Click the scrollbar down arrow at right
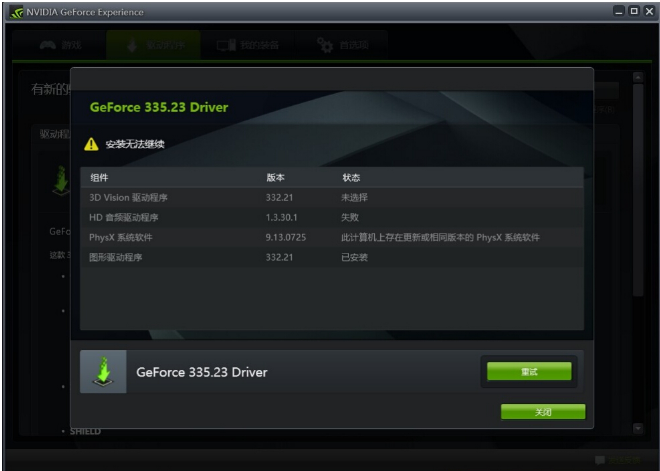The width and height of the screenshot is (660, 471). [x=638, y=428]
